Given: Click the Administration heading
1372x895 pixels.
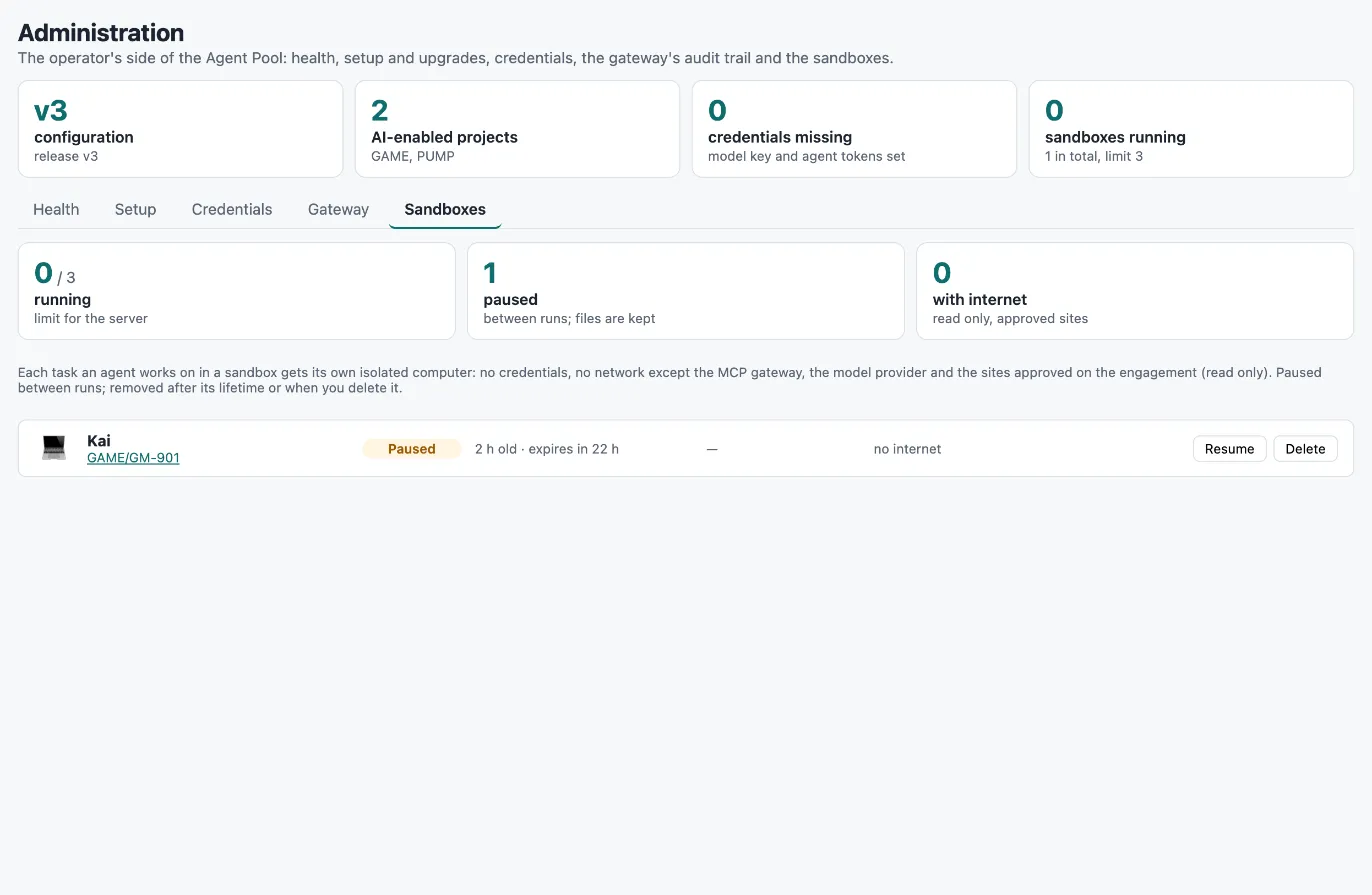Looking at the screenshot, I should pos(101,32).
